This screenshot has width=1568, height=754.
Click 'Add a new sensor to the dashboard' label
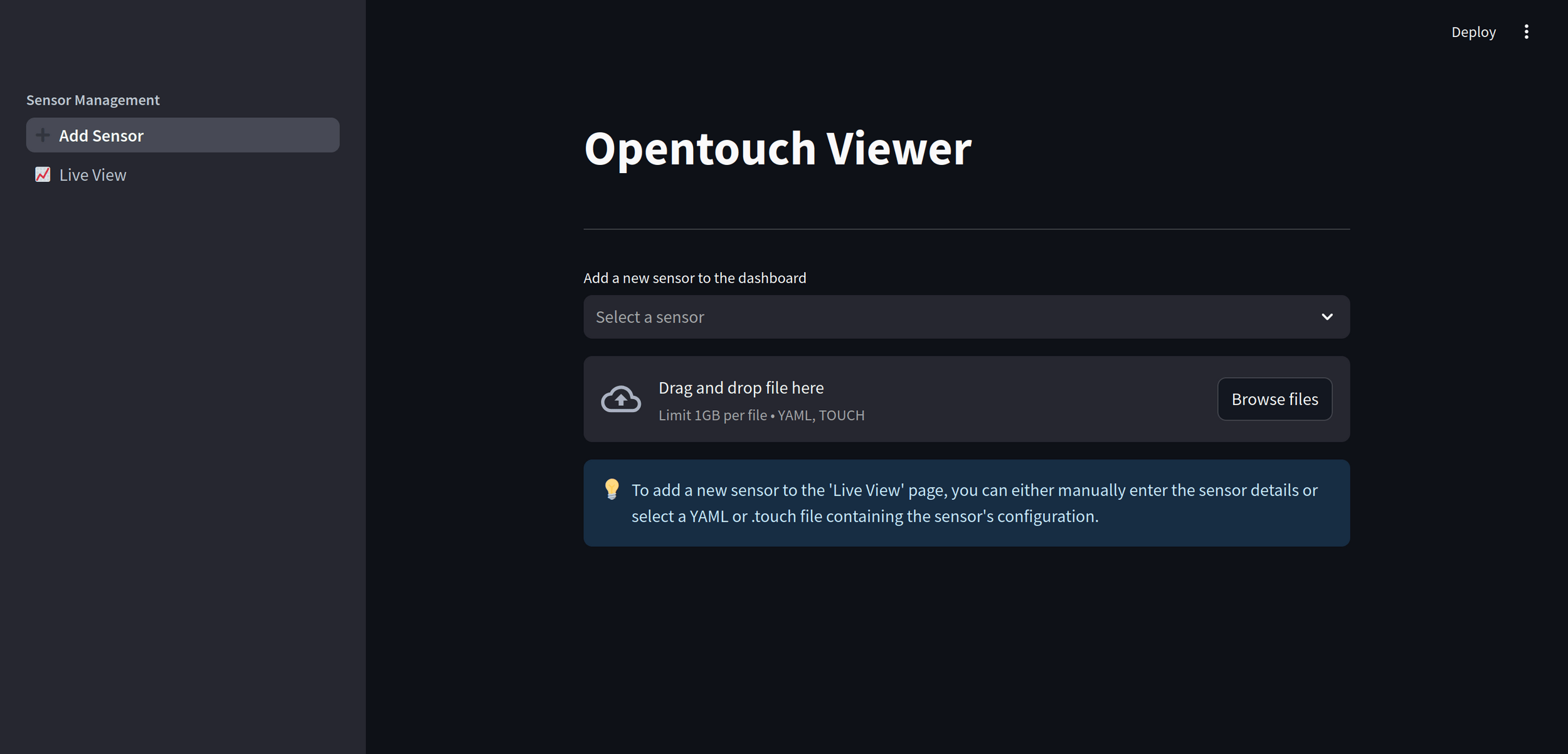click(694, 278)
